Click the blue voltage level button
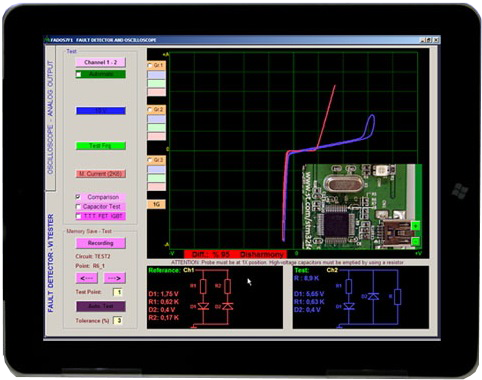 point(101,110)
